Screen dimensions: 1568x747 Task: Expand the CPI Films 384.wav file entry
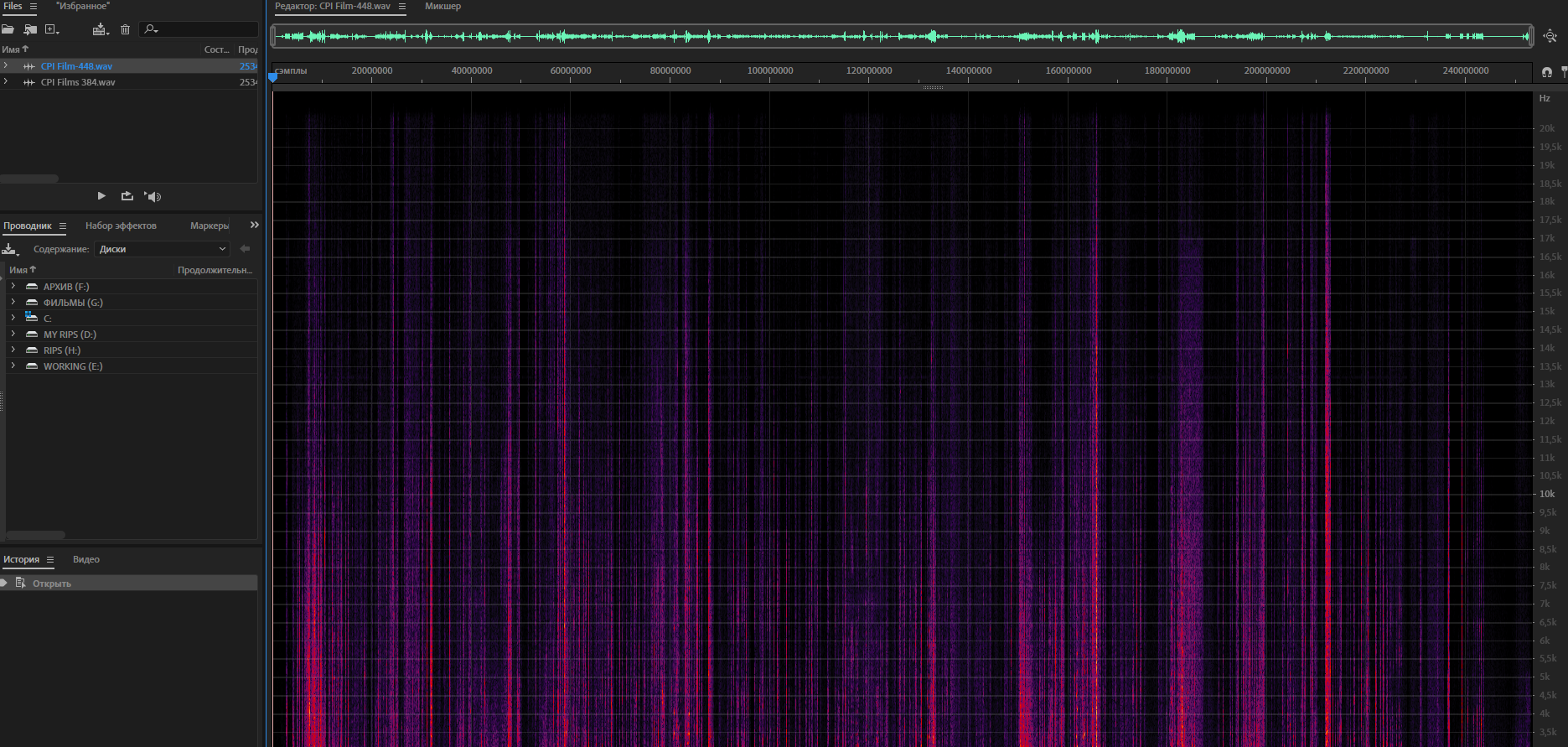point(6,82)
